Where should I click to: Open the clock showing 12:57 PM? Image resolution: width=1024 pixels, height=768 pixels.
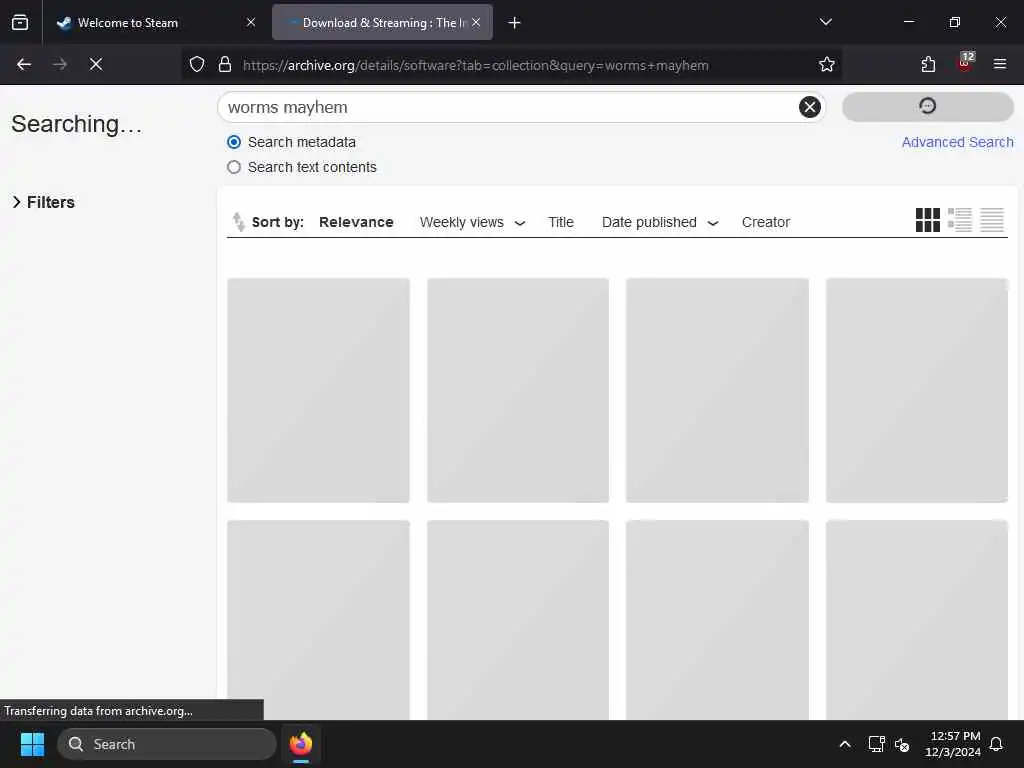click(953, 744)
